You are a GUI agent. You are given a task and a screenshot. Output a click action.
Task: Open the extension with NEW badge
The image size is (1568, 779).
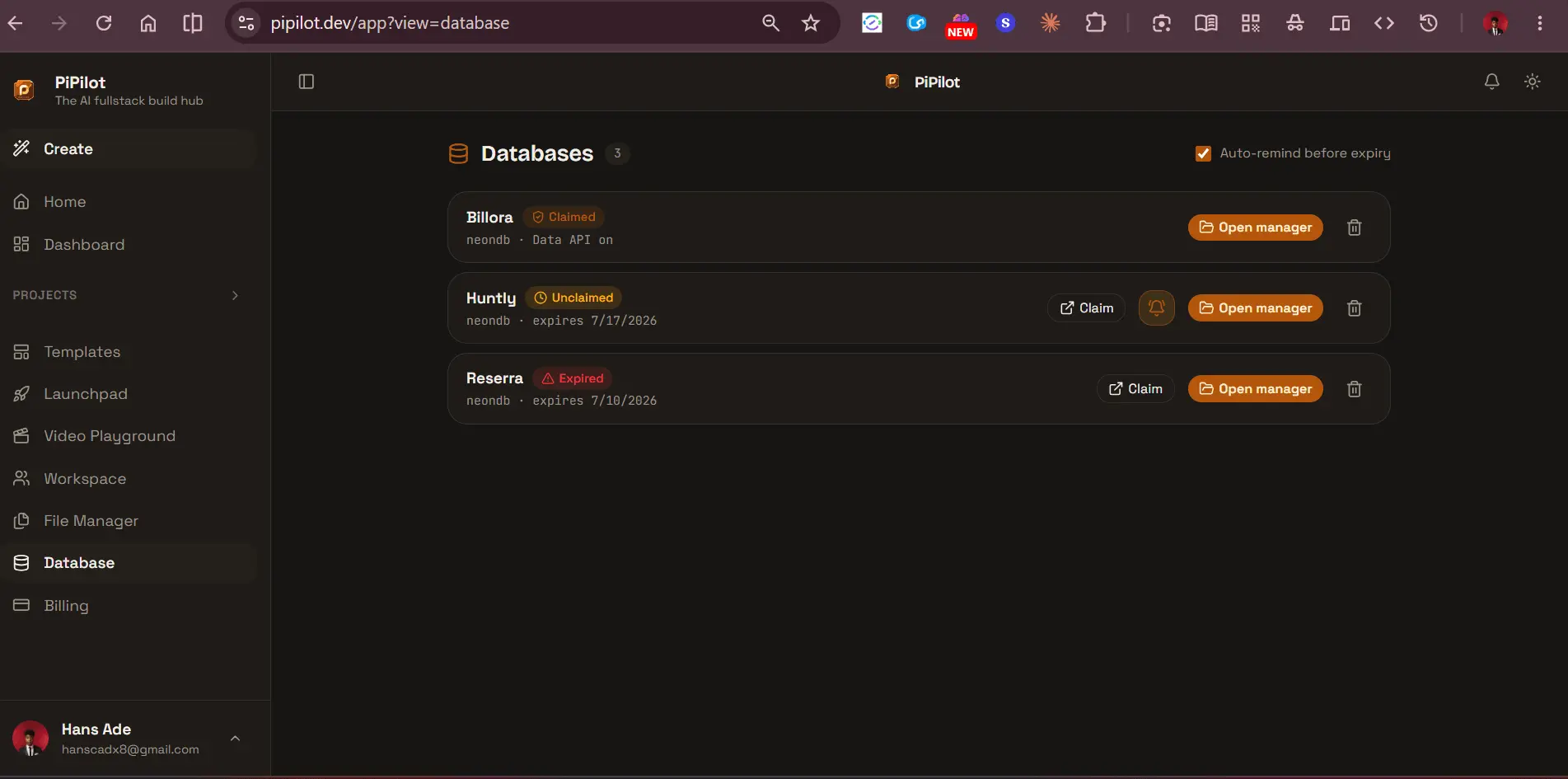961,25
